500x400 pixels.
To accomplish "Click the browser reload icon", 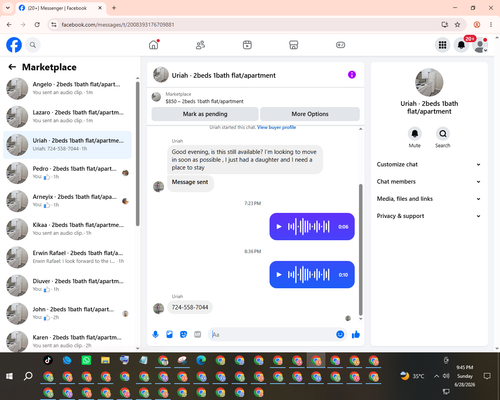I will [x=37, y=25].
